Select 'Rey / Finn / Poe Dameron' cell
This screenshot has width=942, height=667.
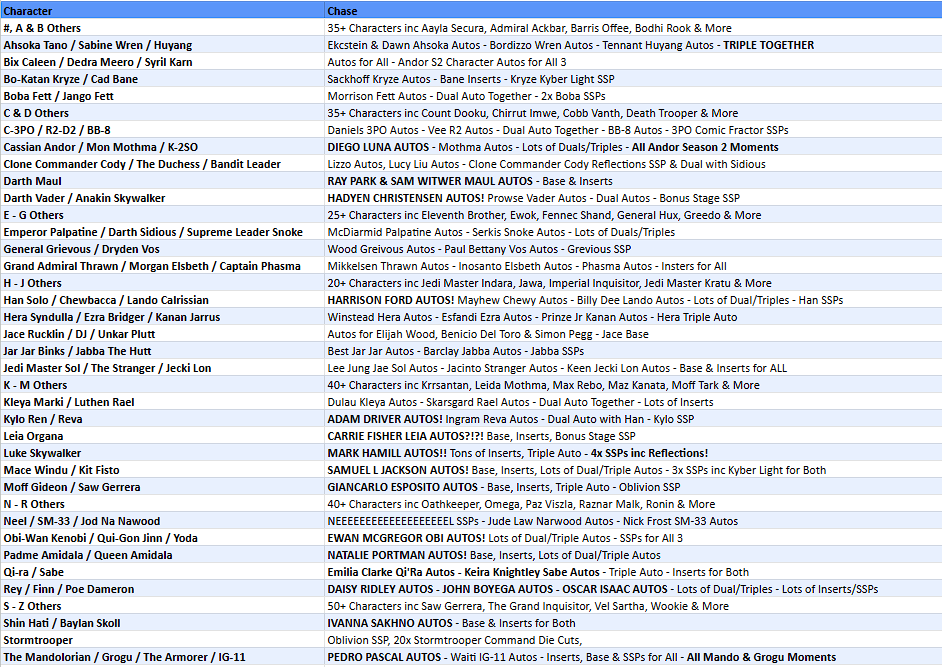coord(162,589)
